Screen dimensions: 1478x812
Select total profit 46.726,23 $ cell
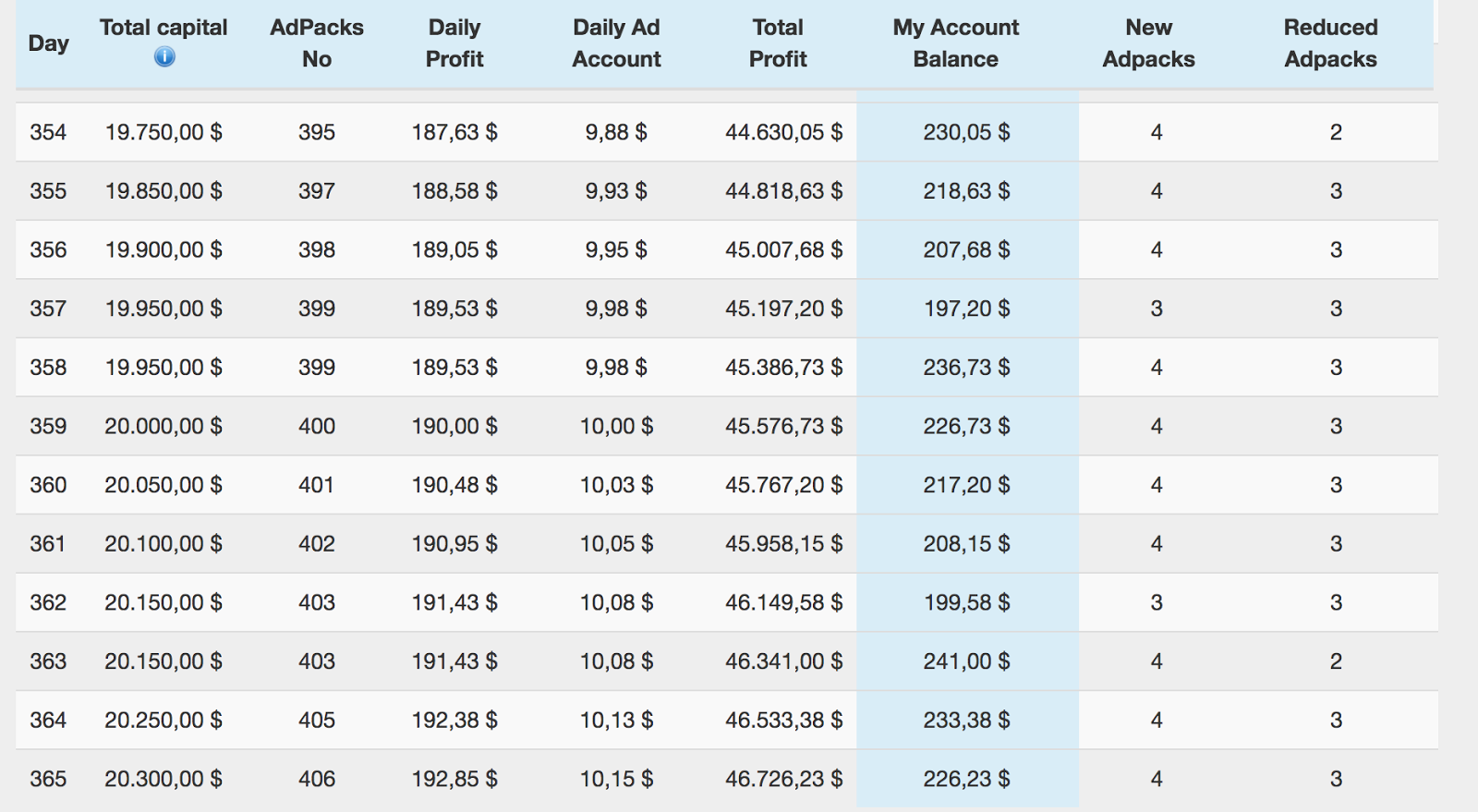pyautogui.click(x=783, y=779)
